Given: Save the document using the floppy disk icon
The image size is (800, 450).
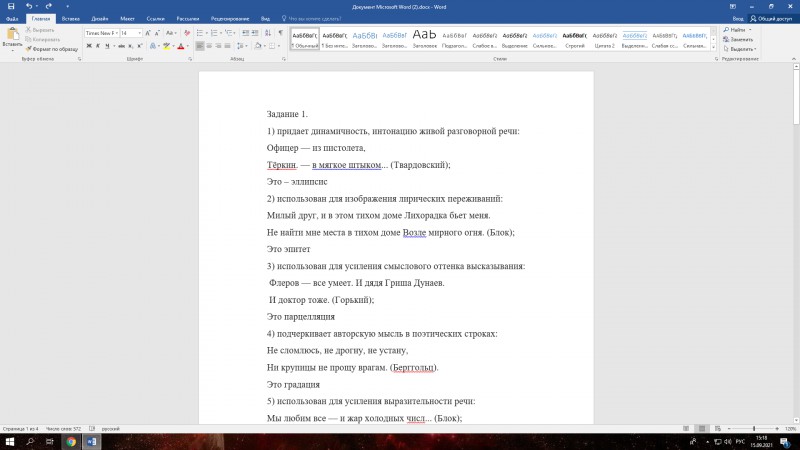Looking at the screenshot, I should pos(11,6).
